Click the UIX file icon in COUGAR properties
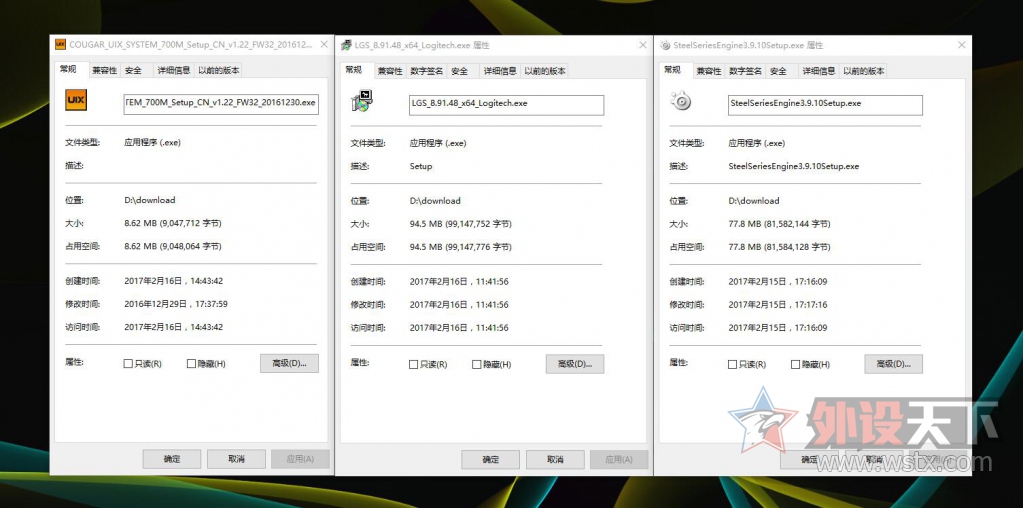 point(76,101)
